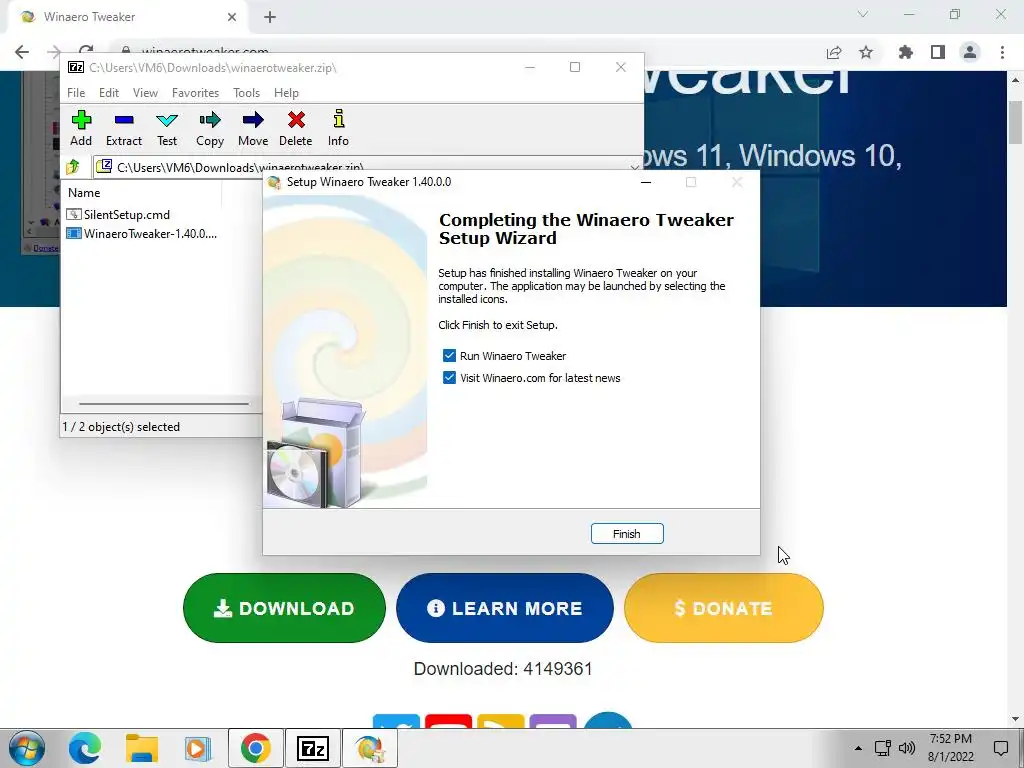Open Chrome tab search chevron

pos(863,14)
